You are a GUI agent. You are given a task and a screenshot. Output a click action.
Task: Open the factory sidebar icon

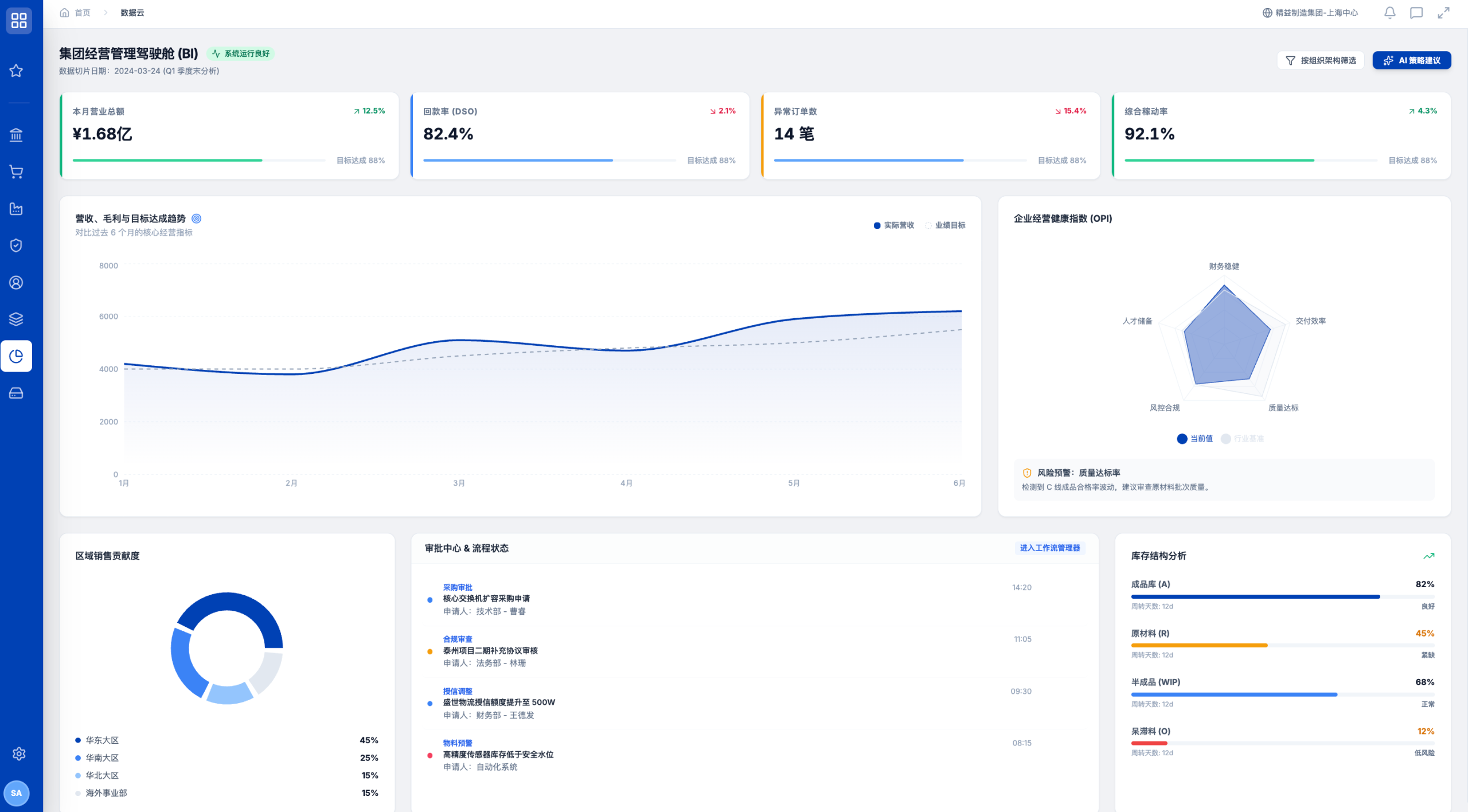pyautogui.click(x=16, y=209)
